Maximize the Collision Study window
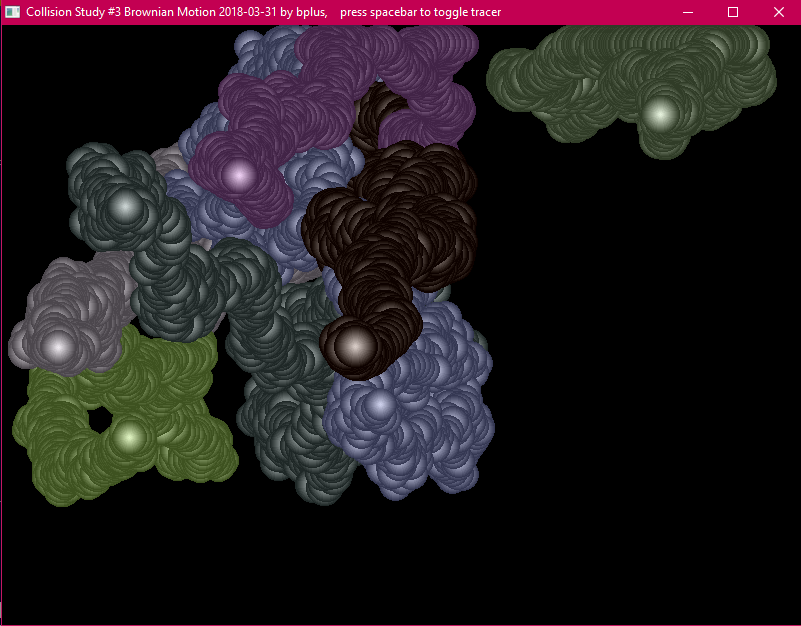 733,12
